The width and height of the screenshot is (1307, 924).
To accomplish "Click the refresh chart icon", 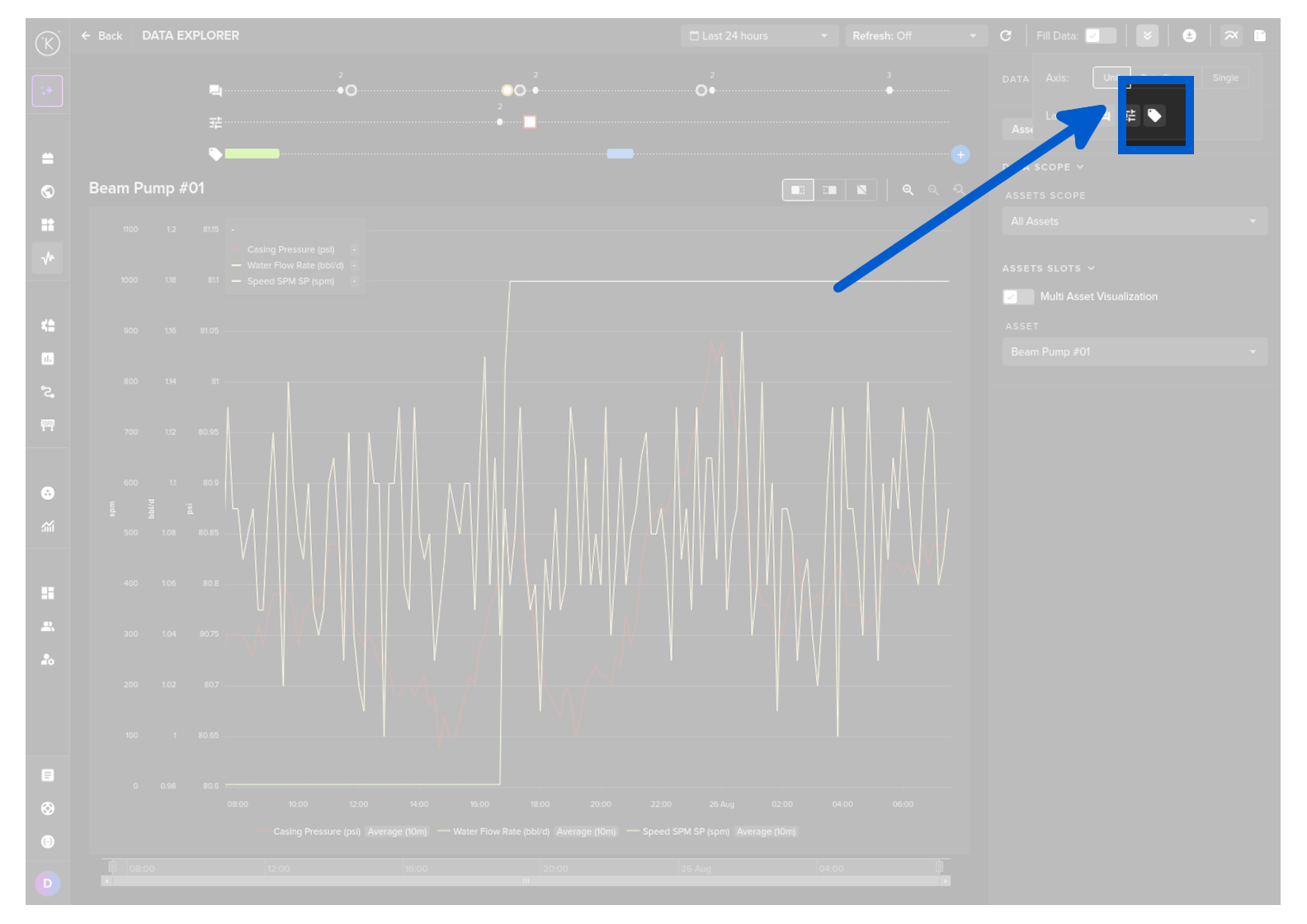I will coord(1005,36).
